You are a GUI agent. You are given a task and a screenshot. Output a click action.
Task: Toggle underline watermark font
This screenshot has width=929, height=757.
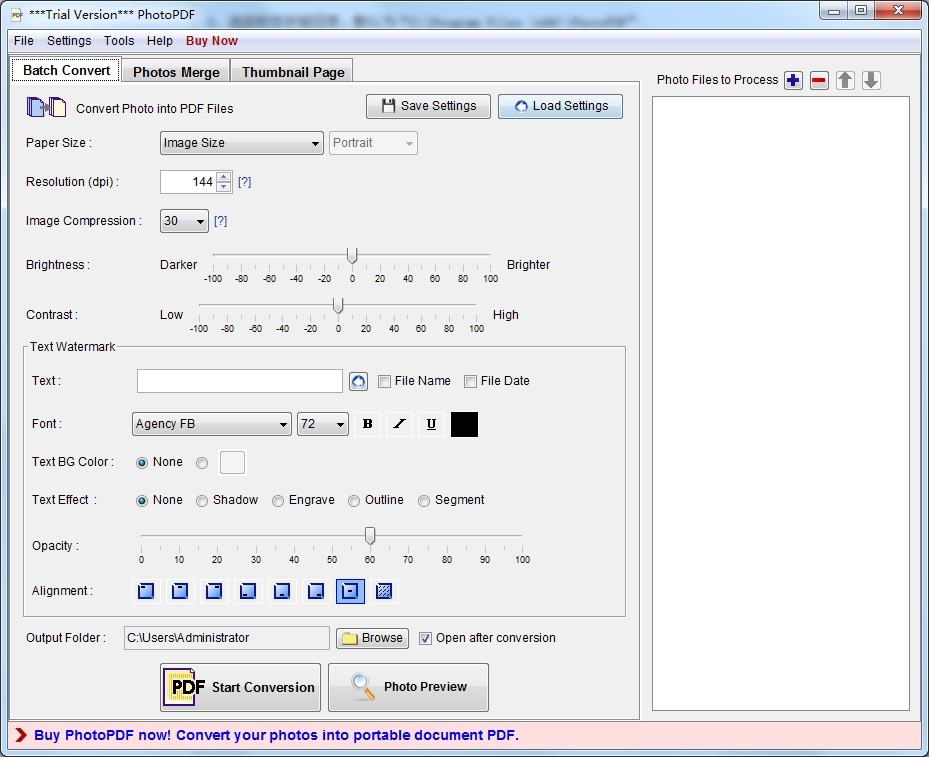click(431, 424)
